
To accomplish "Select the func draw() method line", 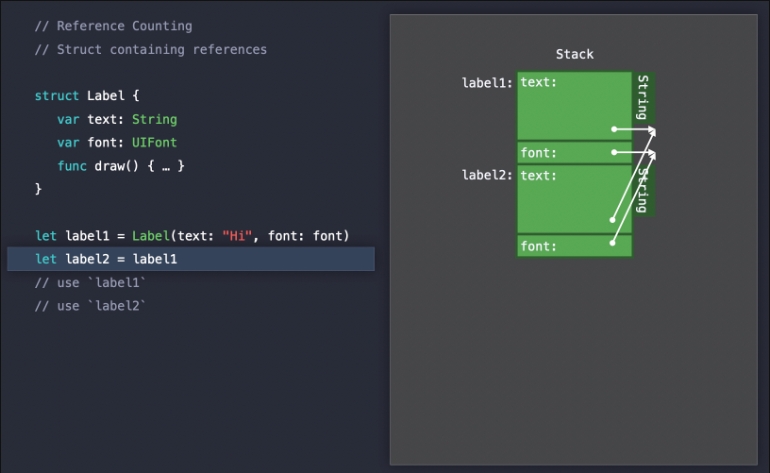I will point(121,165).
